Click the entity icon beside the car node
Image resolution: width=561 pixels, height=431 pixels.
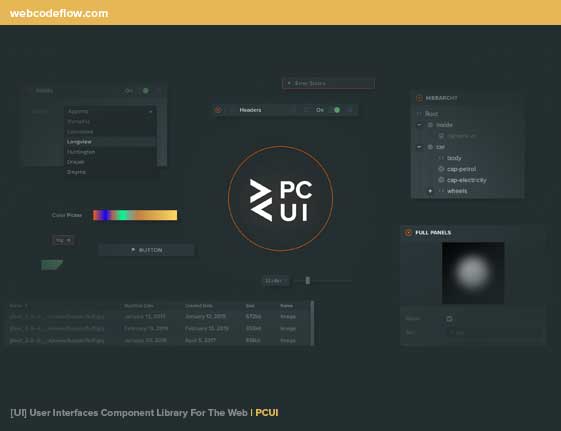click(430, 147)
